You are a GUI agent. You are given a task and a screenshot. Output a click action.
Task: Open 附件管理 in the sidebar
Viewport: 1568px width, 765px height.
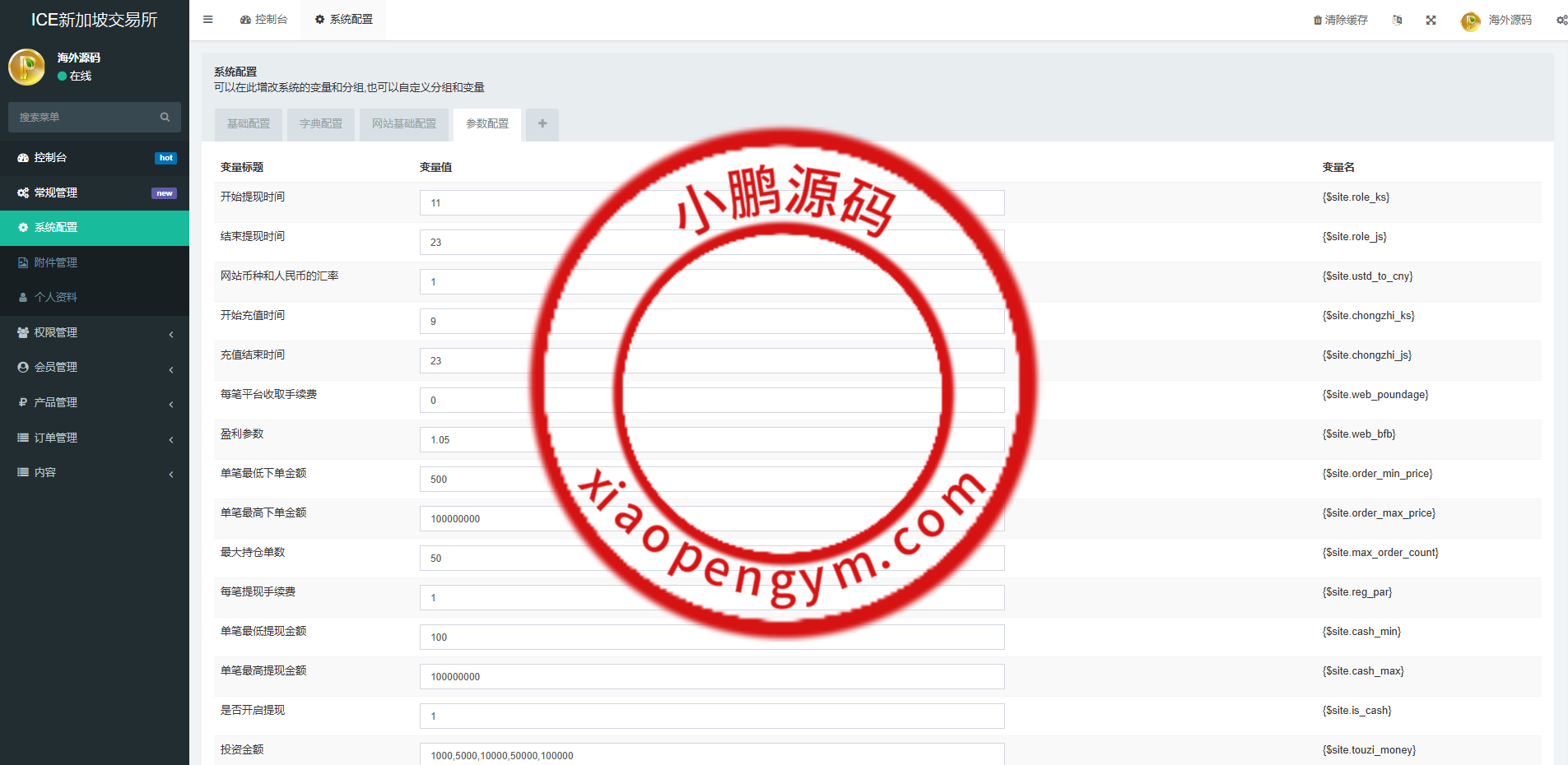click(56, 263)
